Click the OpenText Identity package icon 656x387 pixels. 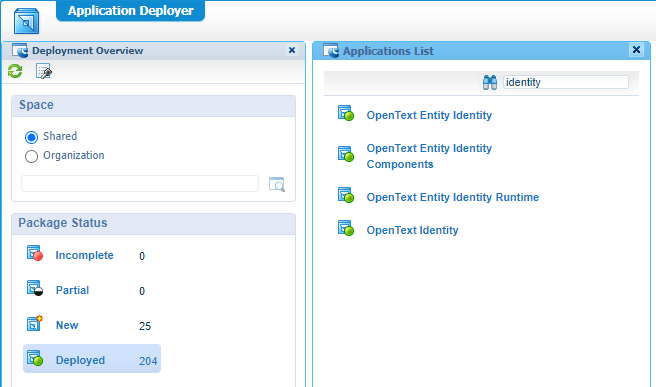pos(346,228)
